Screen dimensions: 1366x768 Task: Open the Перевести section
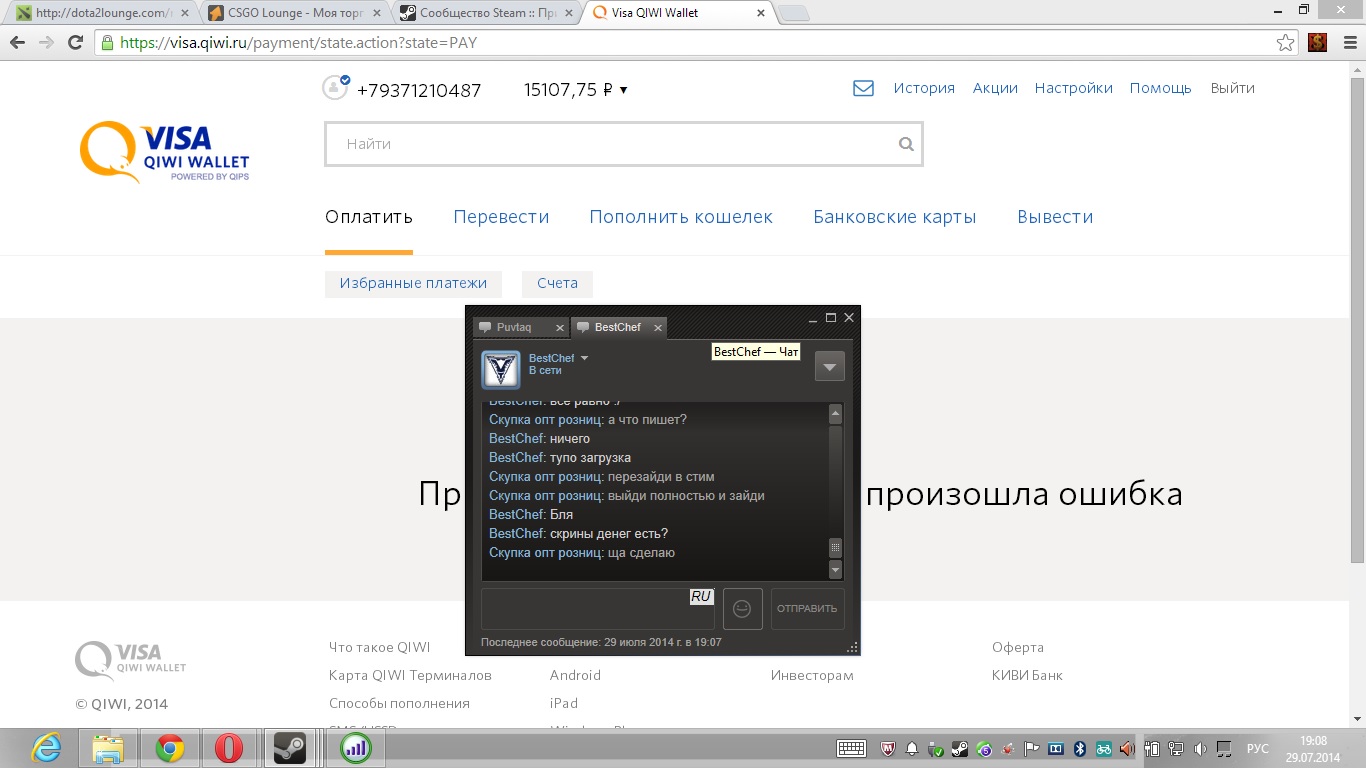[501, 217]
